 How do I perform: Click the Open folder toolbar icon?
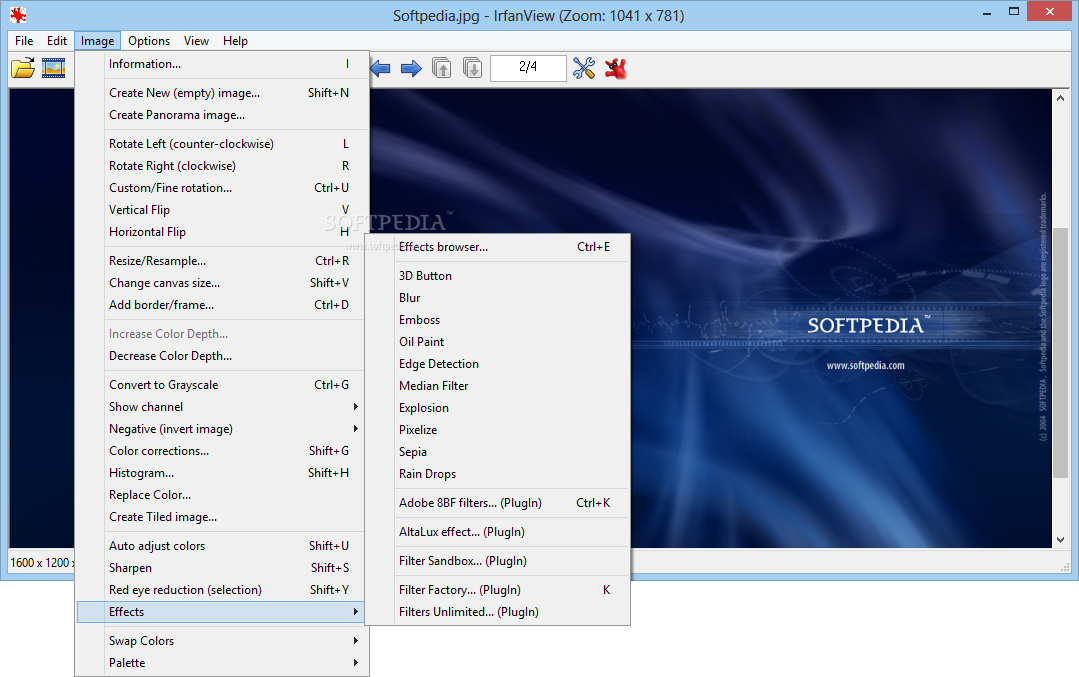click(23, 67)
